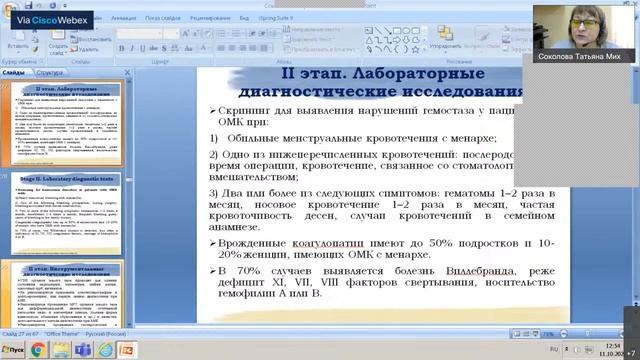Open Microsoft Teams from the taskbar
This screenshot has height=360, width=640.
83,350
